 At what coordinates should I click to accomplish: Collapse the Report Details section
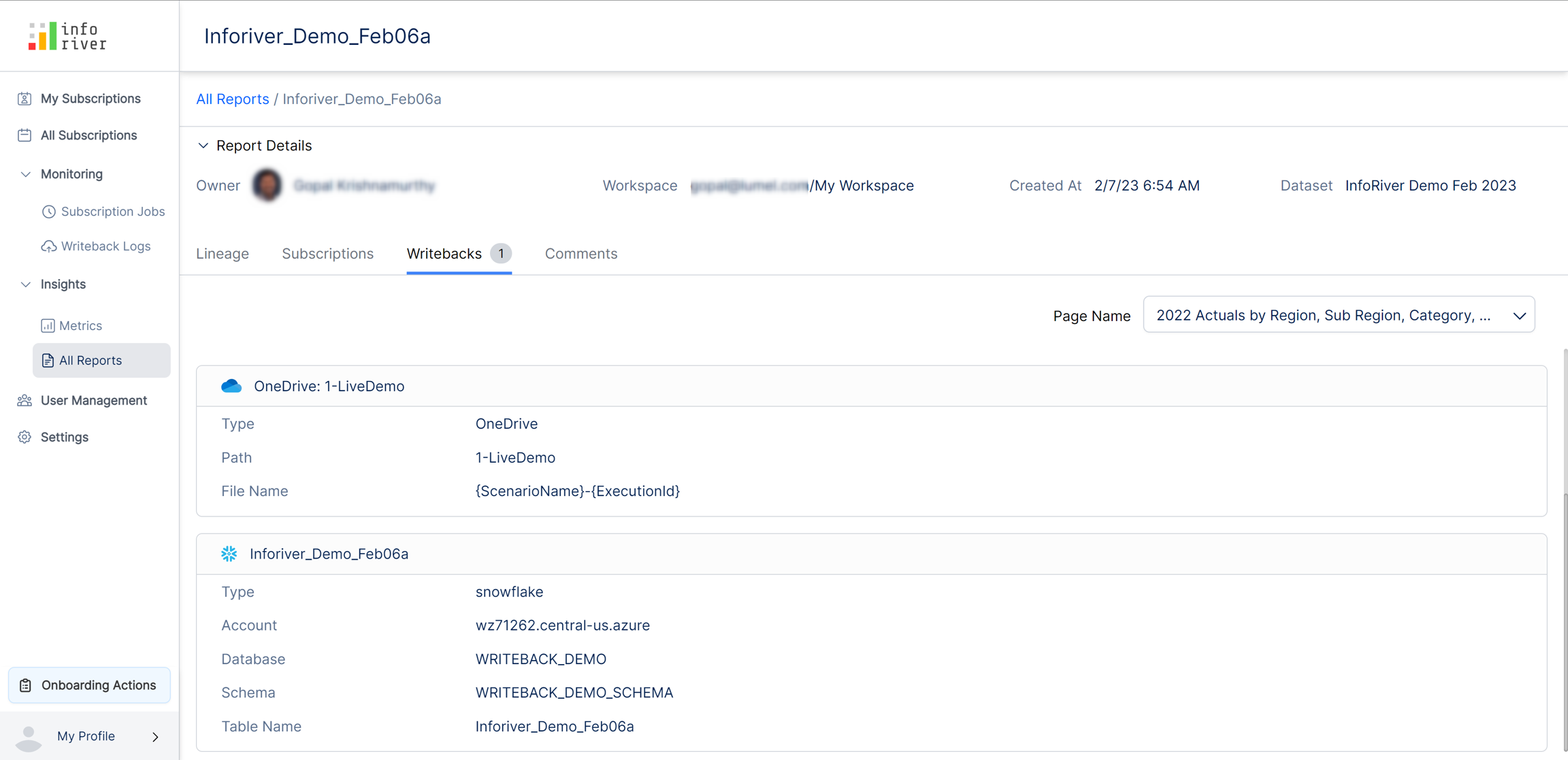pyautogui.click(x=203, y=146)
